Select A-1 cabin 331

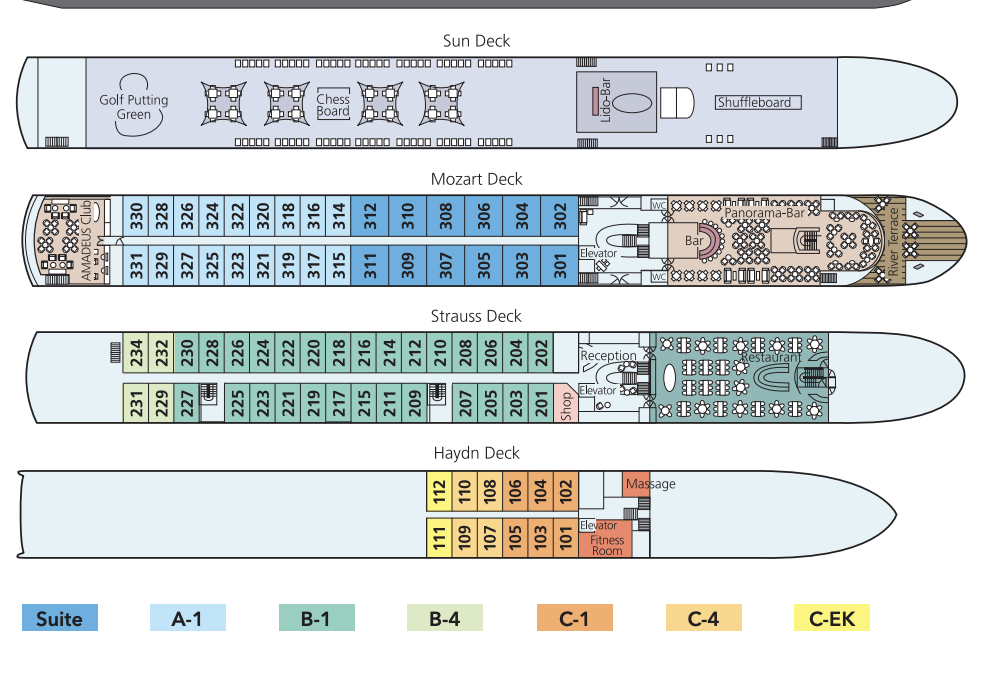(136, 265)
